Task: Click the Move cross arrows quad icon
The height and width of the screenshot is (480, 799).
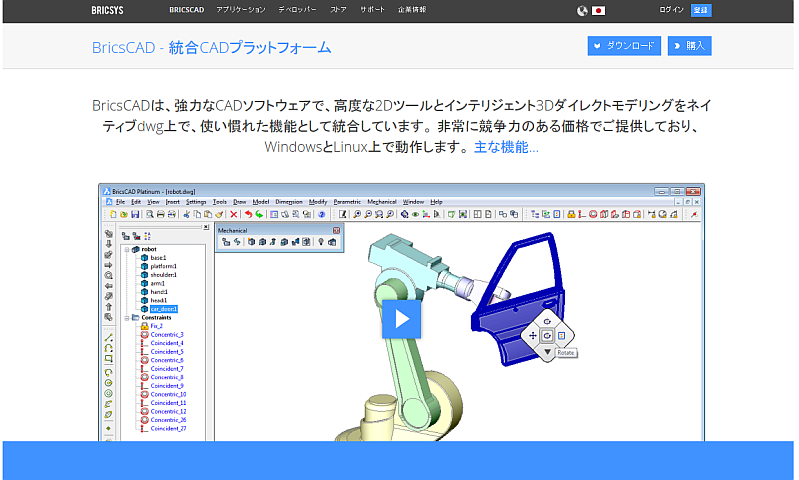Action: pos(532,336)
